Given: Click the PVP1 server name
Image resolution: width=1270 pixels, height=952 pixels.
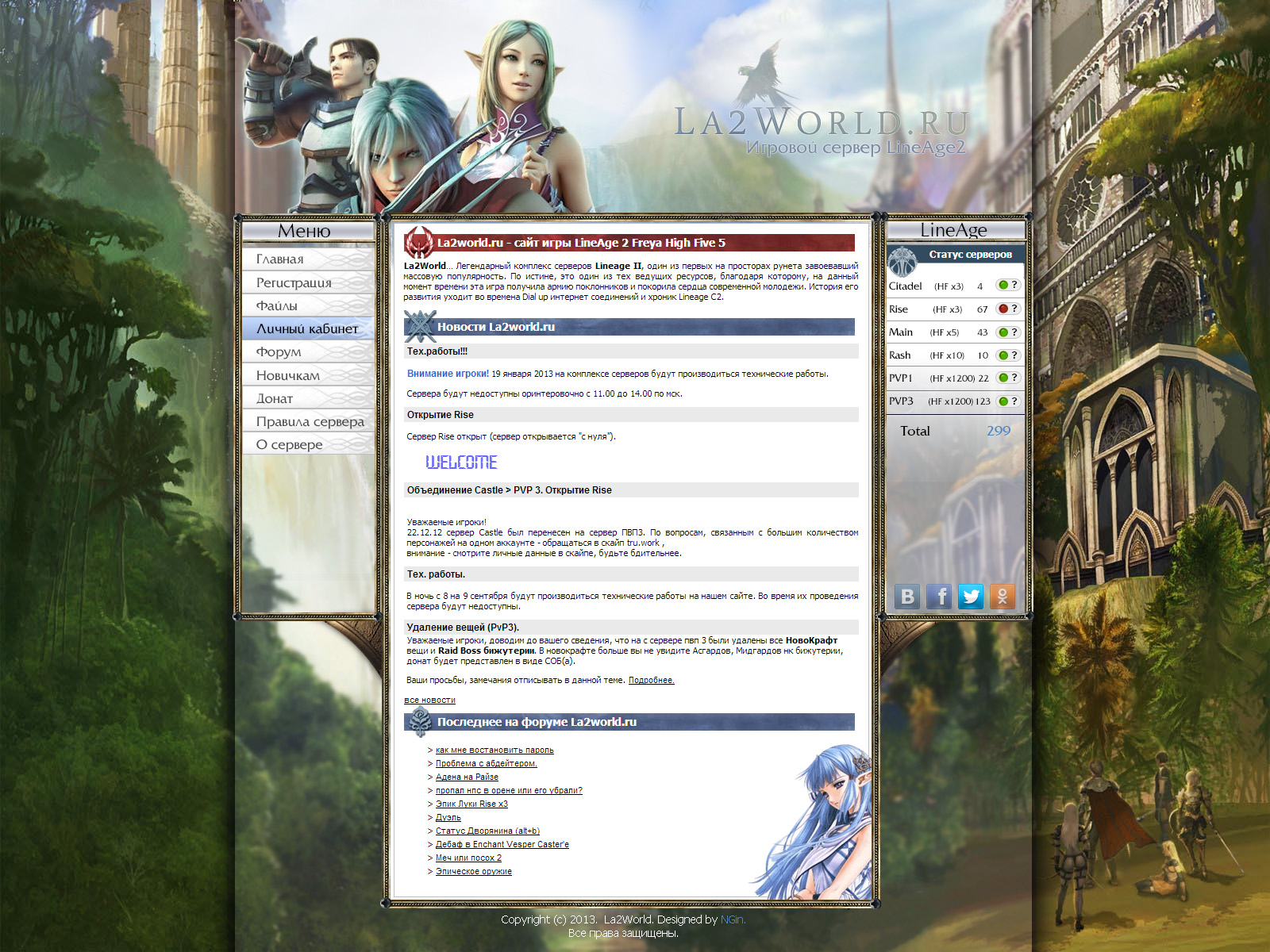Looking at the screenshot, I should tap(901, 378).
